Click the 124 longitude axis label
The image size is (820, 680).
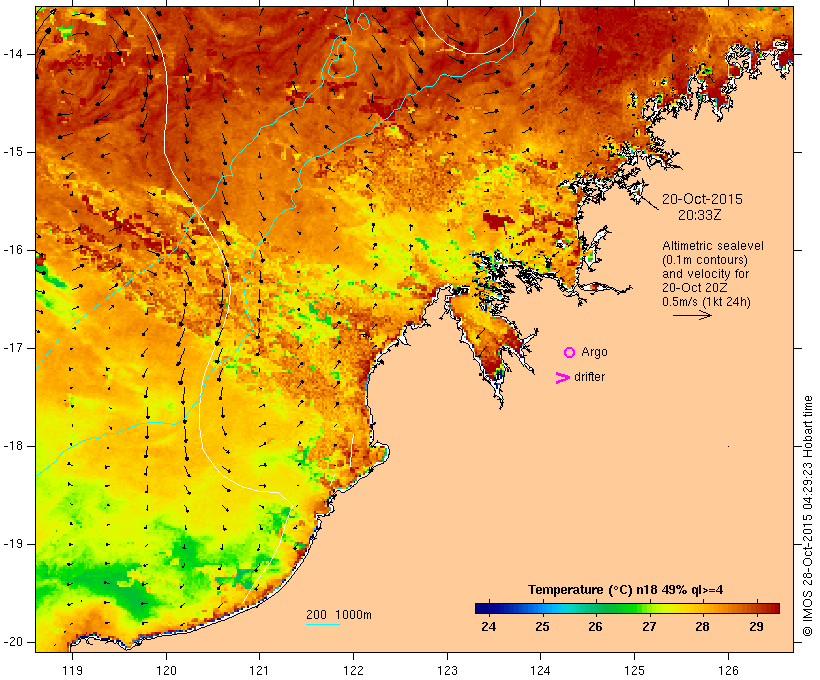(541, 670)
